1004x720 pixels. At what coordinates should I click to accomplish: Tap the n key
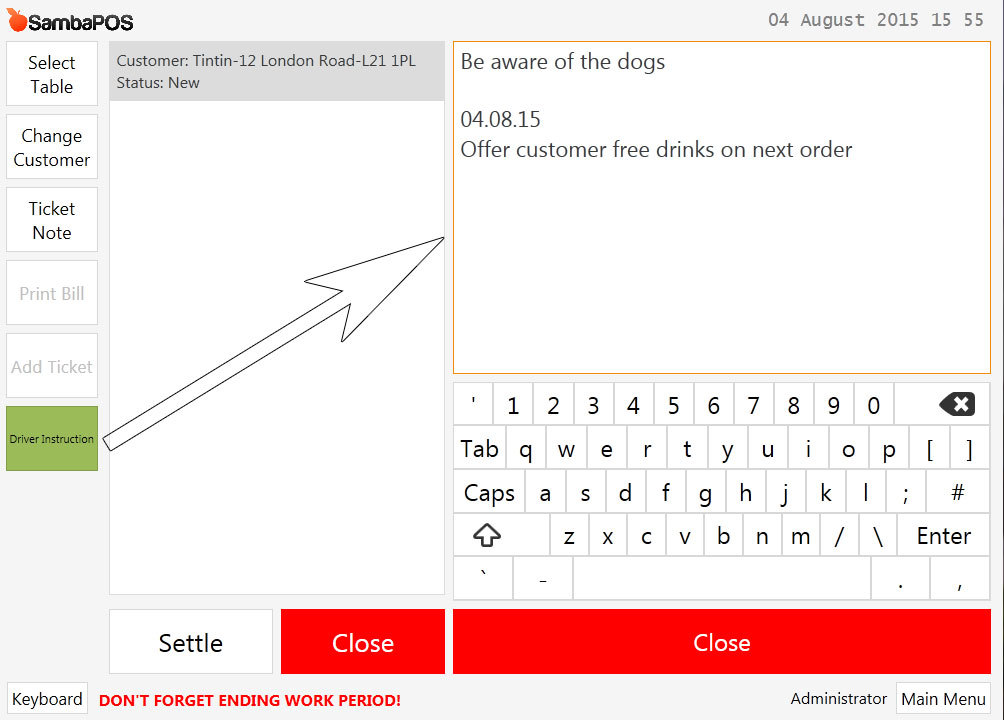click(762, 535)
